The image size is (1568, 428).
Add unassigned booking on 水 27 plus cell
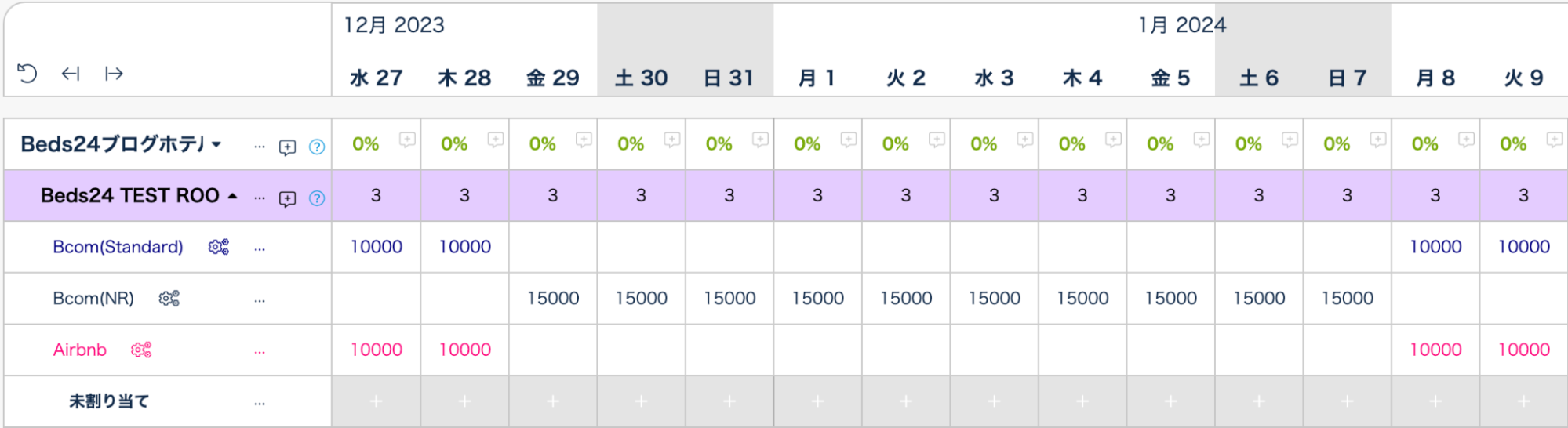(377, 401)
